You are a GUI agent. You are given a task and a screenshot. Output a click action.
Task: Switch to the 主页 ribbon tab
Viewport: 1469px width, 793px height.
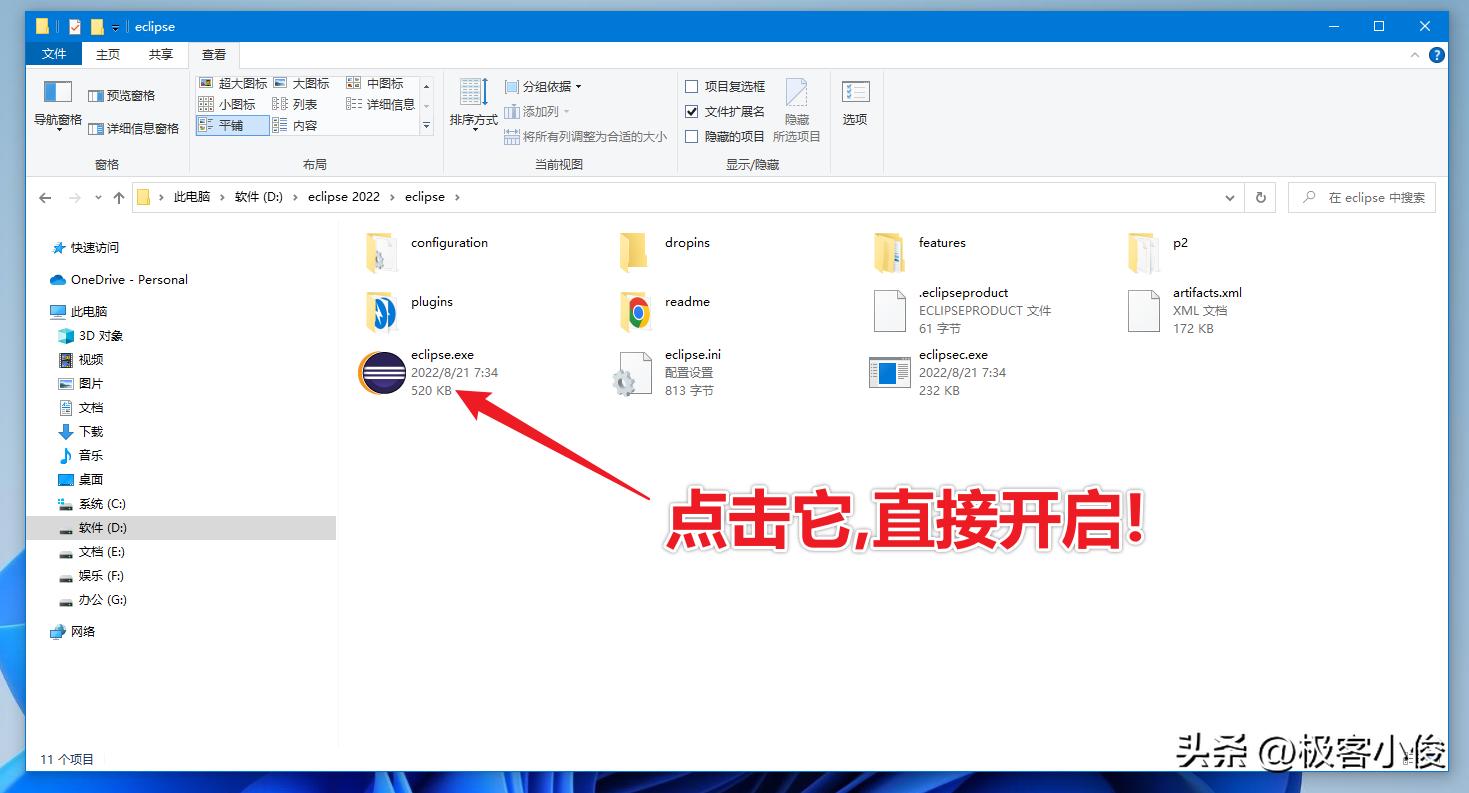(107, 55)
